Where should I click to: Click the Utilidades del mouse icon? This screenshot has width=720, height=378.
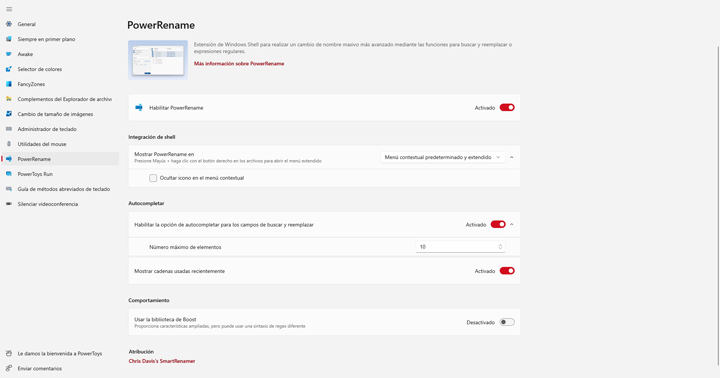[x=9, y=144]
